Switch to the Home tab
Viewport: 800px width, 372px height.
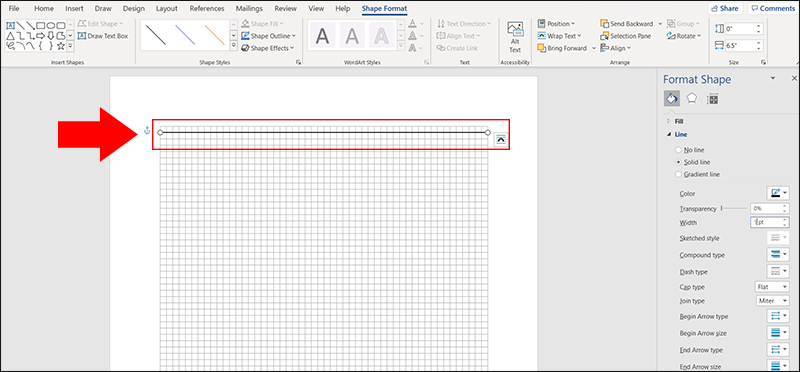pyautogui.click(x=44, y=8)
